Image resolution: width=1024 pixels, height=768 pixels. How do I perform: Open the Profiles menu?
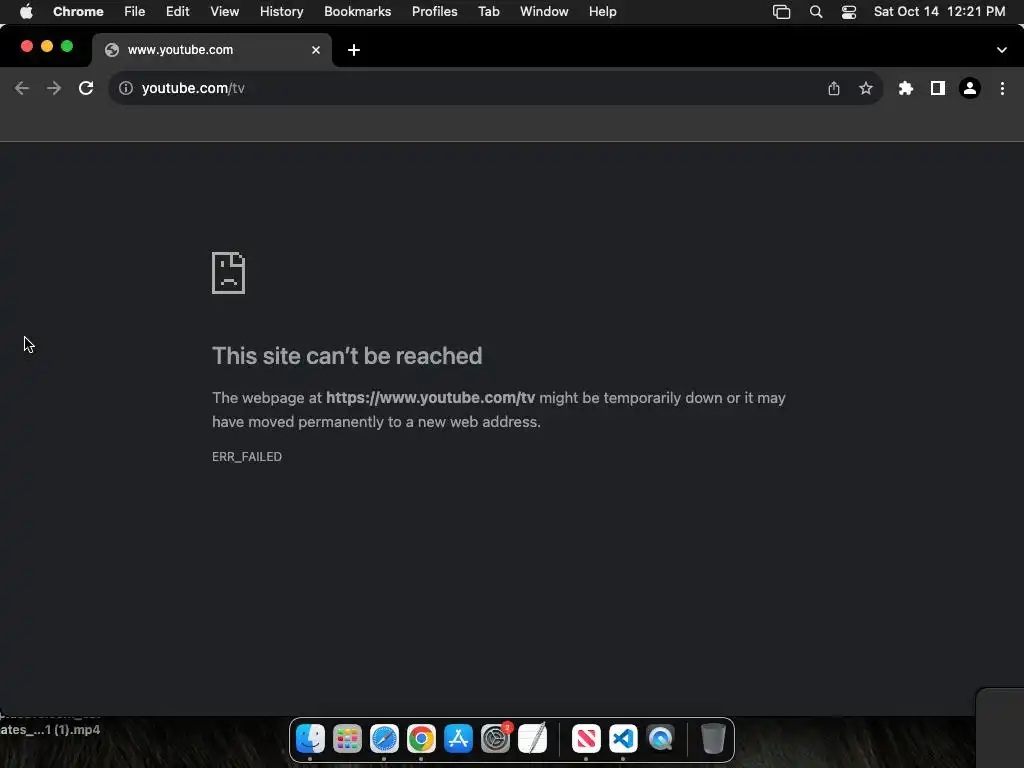click(434, 12)
